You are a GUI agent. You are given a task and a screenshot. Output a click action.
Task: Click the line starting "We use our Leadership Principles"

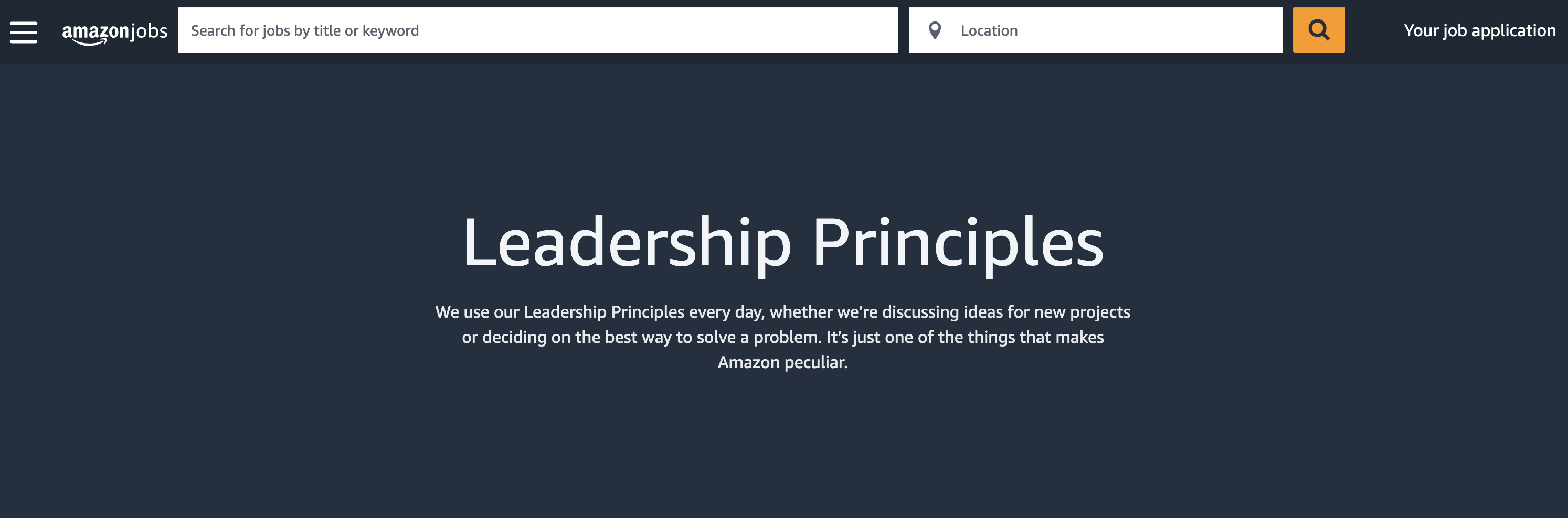(x=782, y=312)
